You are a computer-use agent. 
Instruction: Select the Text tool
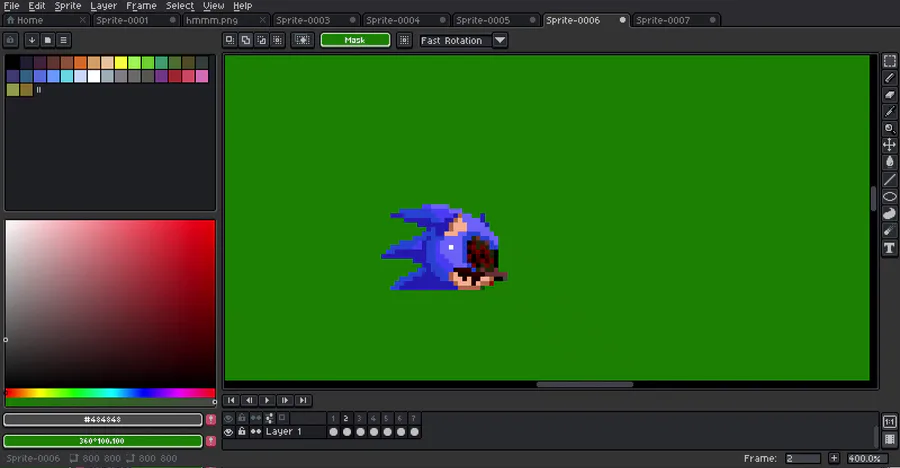[889, 248]
